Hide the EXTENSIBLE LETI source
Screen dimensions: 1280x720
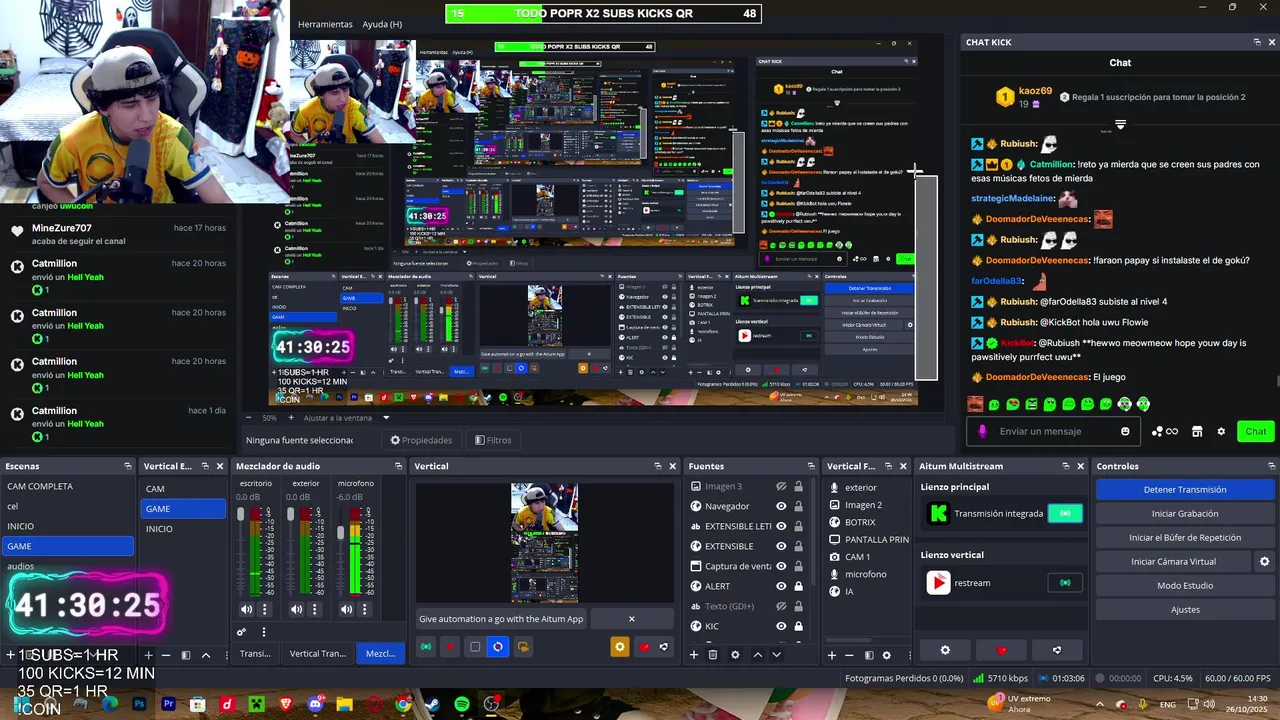[781, 526]
